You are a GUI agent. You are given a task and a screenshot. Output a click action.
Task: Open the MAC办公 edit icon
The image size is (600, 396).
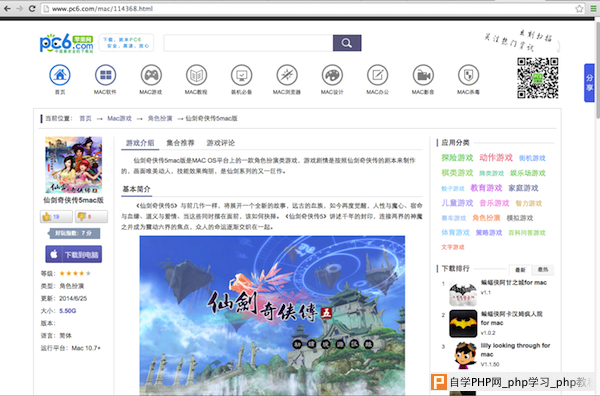coord(377,75)
